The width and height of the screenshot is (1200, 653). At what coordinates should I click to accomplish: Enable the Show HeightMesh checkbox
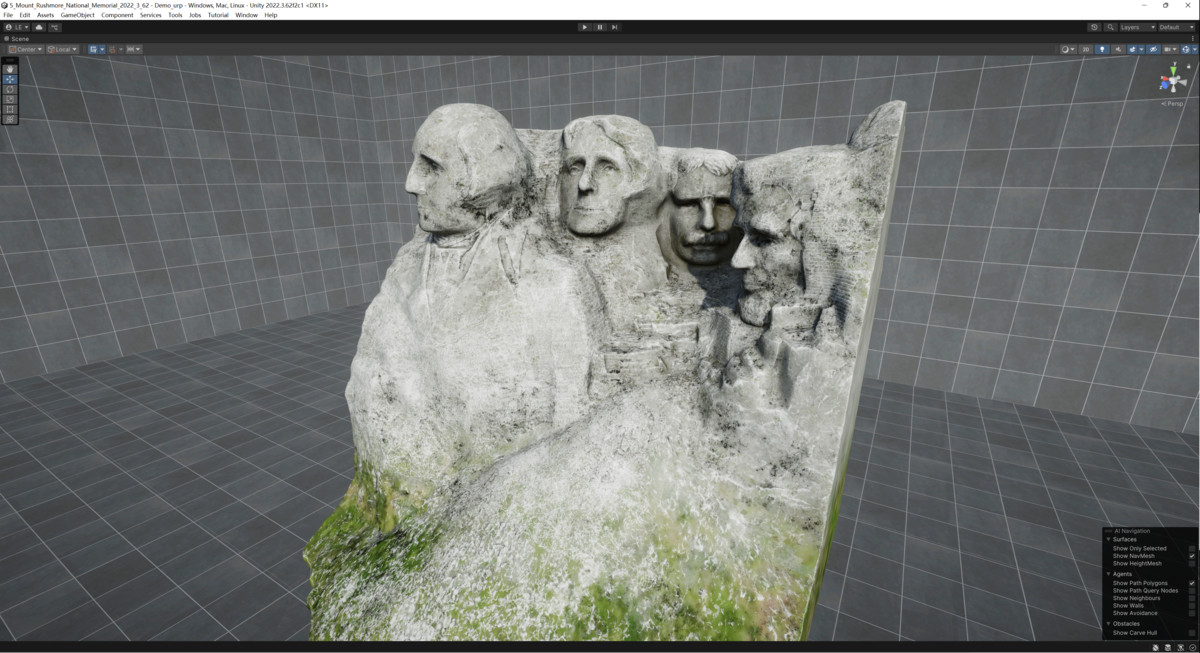1192,563
